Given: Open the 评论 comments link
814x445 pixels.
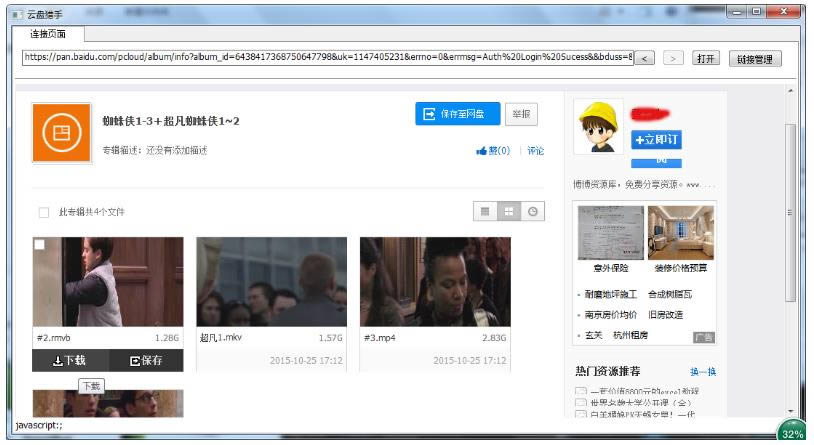Looking at the screenshot, I should point(536,151).
